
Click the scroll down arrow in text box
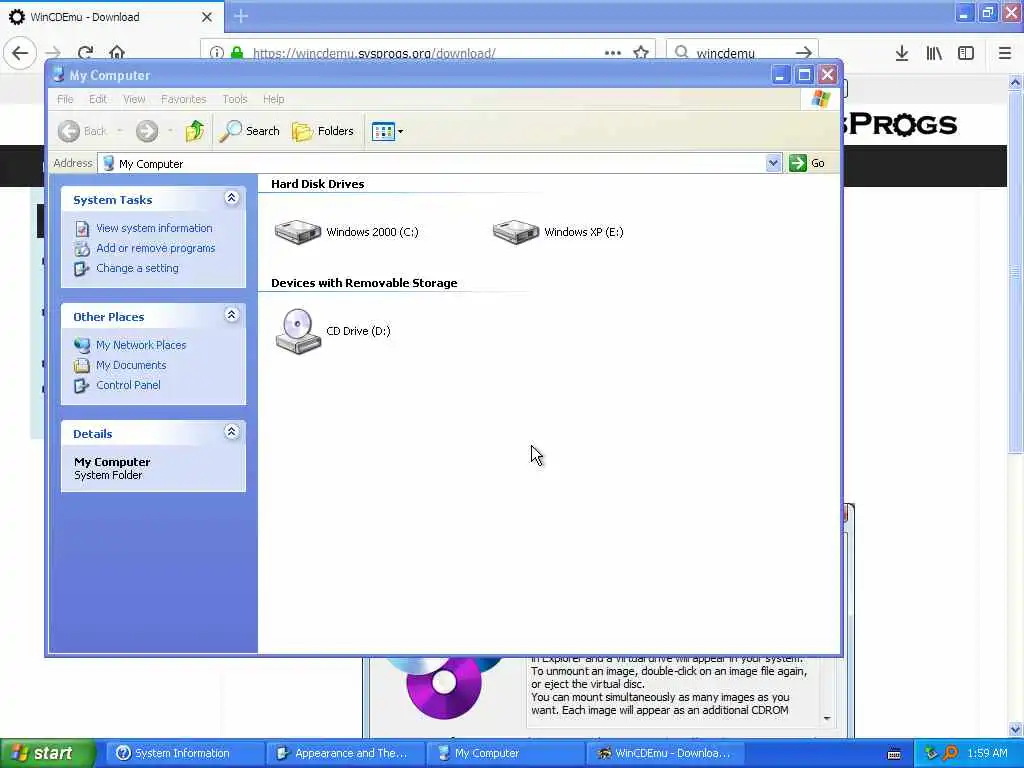[827, 718]
